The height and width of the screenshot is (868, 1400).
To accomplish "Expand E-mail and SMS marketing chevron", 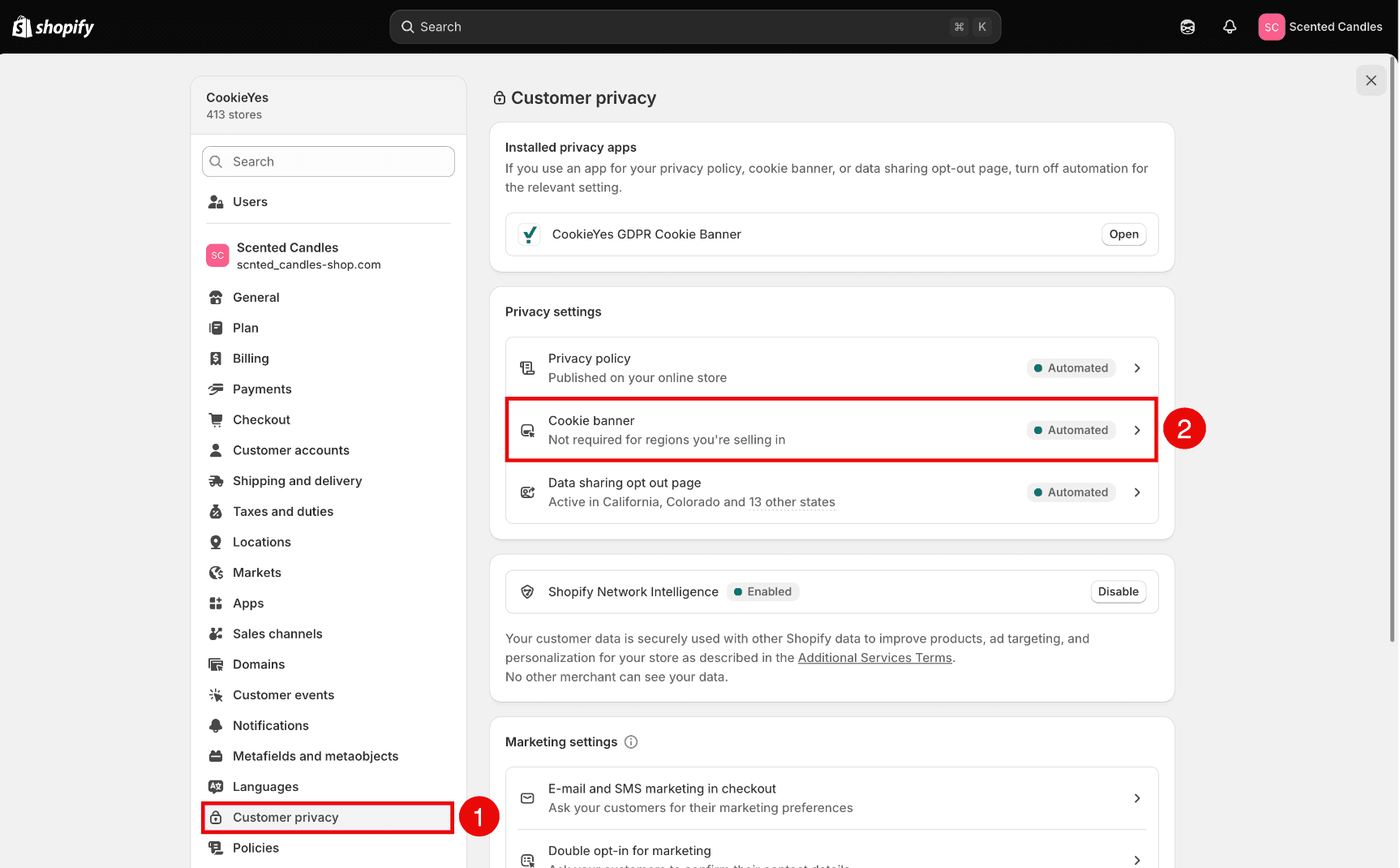I will 1137,798.
